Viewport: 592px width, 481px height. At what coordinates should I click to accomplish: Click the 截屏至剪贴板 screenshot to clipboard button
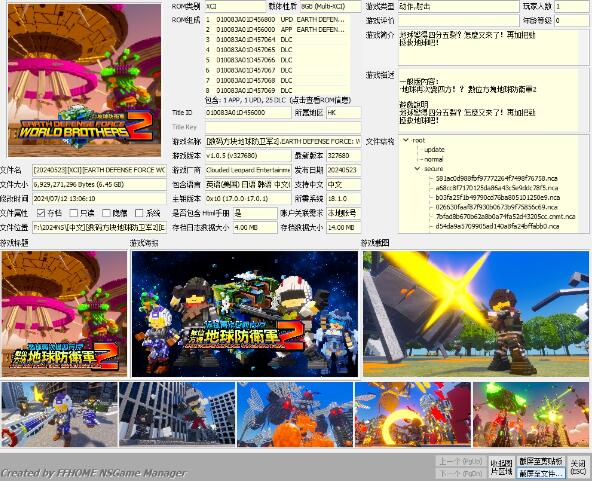pyautogui.click(x=541, y=461)
